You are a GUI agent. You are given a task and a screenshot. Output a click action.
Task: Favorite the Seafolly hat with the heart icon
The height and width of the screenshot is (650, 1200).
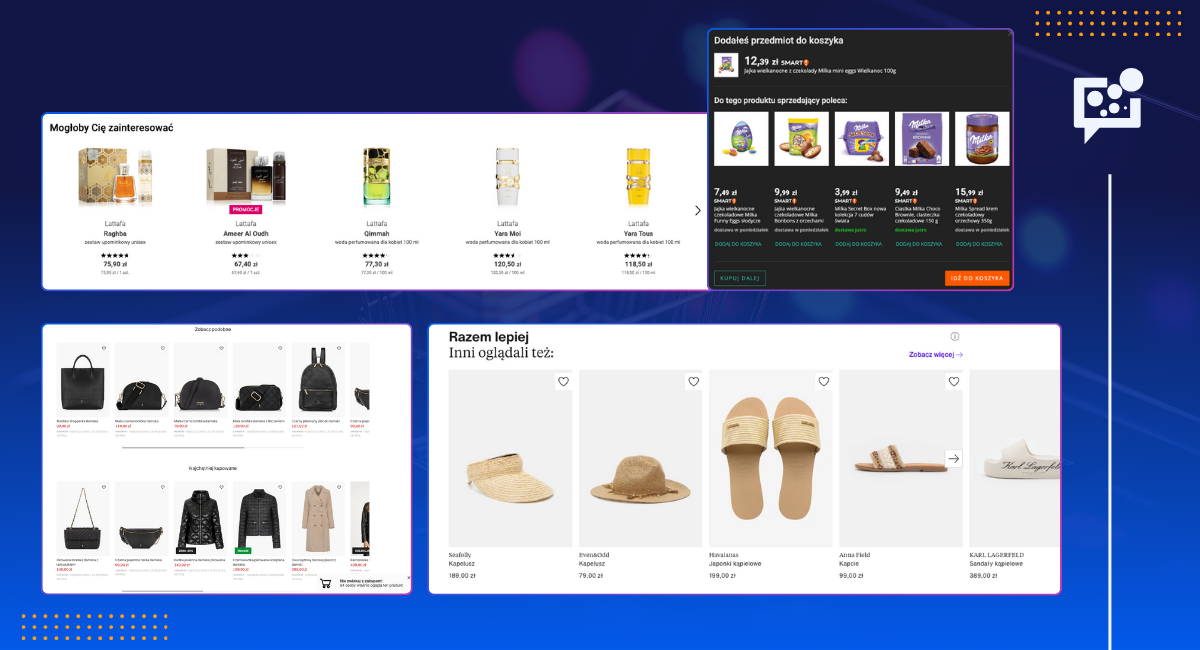(562, 381)
